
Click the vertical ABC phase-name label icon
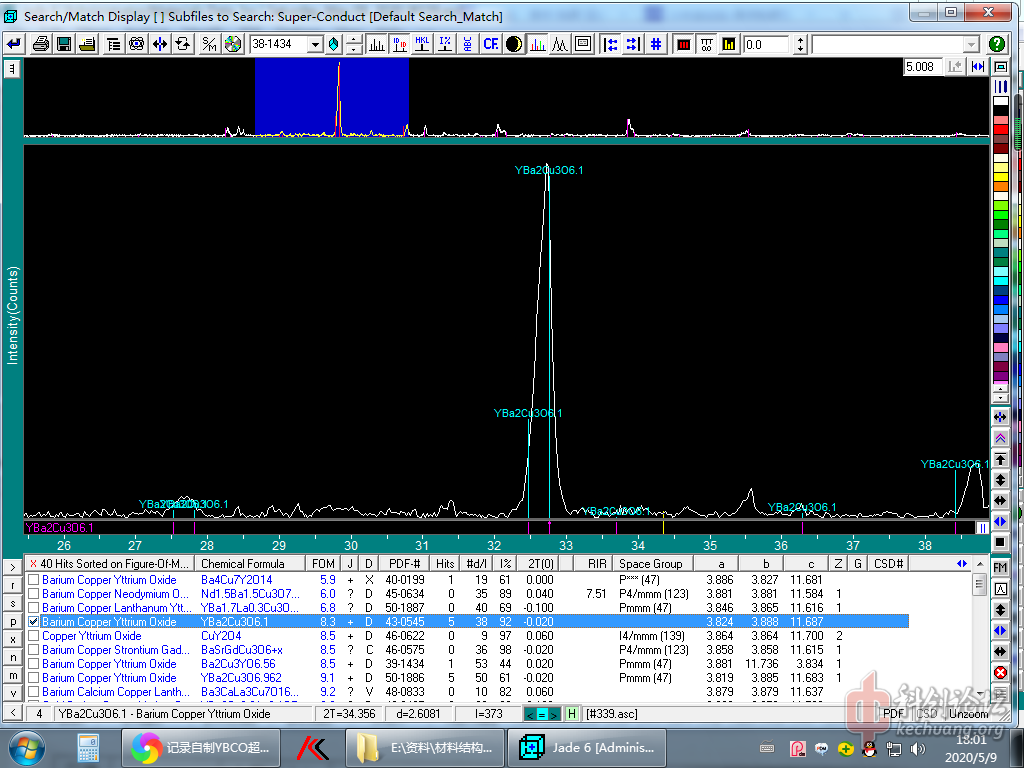(468, 44)
